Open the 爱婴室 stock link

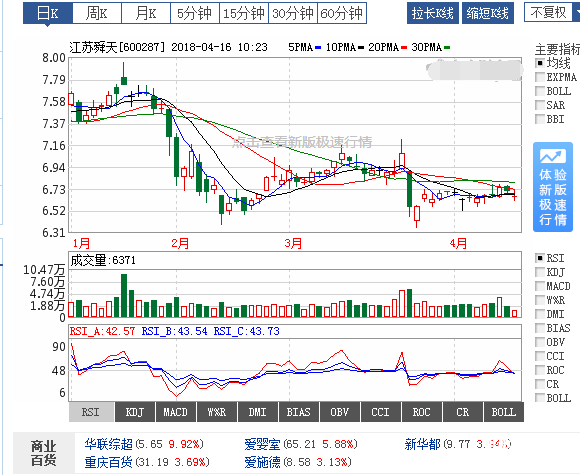click(x=262, y=444)
